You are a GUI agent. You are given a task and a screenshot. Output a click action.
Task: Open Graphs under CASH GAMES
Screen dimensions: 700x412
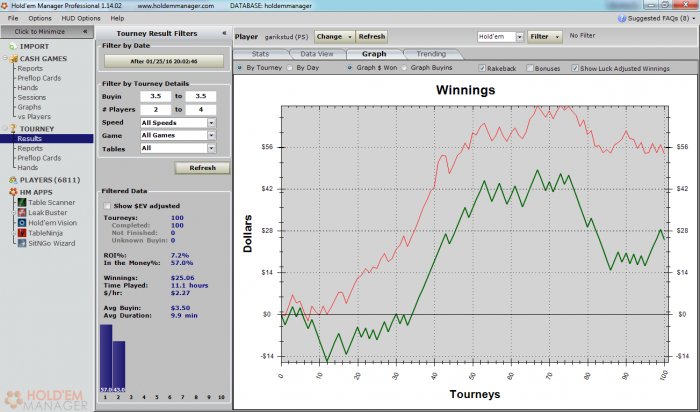29,107
